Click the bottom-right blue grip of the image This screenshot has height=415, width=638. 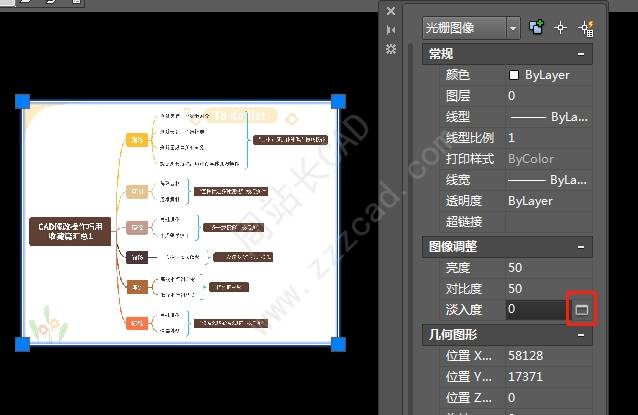click(x=338, y=344)
